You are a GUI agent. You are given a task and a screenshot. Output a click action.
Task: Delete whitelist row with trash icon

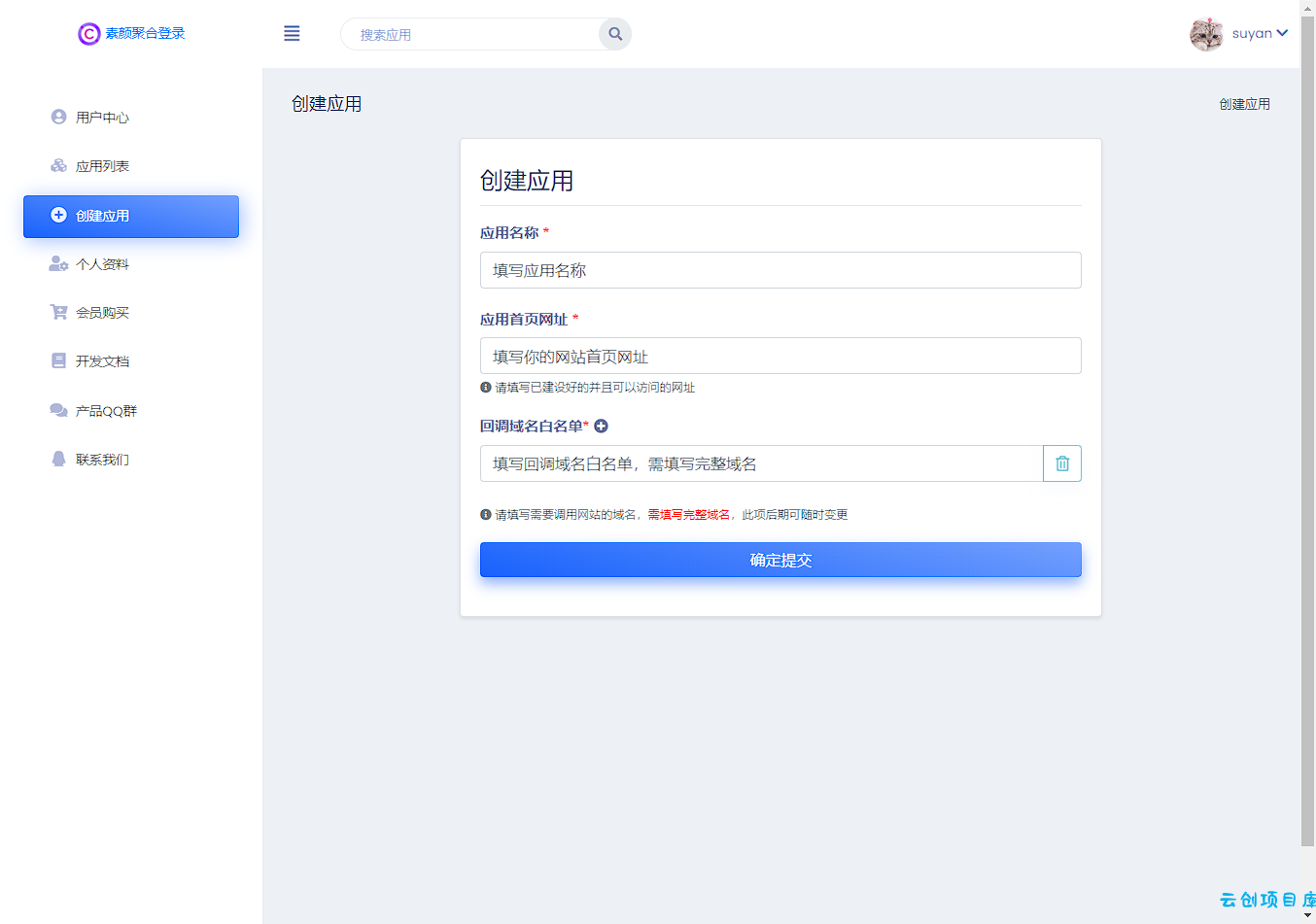tap(1062, 463)
